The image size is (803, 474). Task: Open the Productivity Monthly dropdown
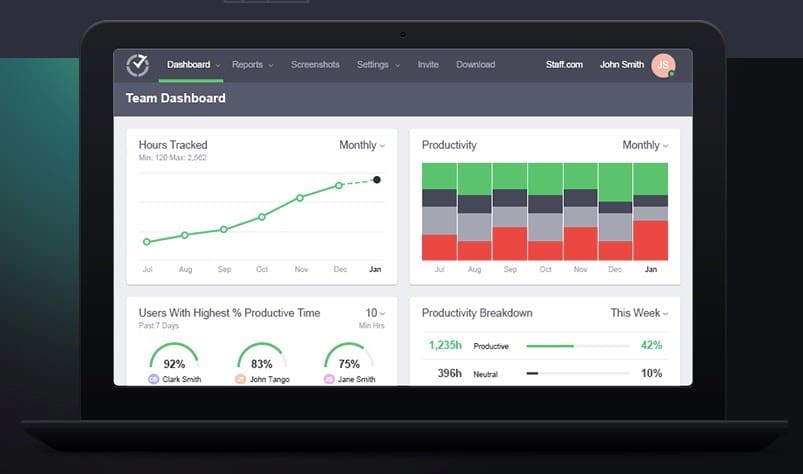point(645,145)
